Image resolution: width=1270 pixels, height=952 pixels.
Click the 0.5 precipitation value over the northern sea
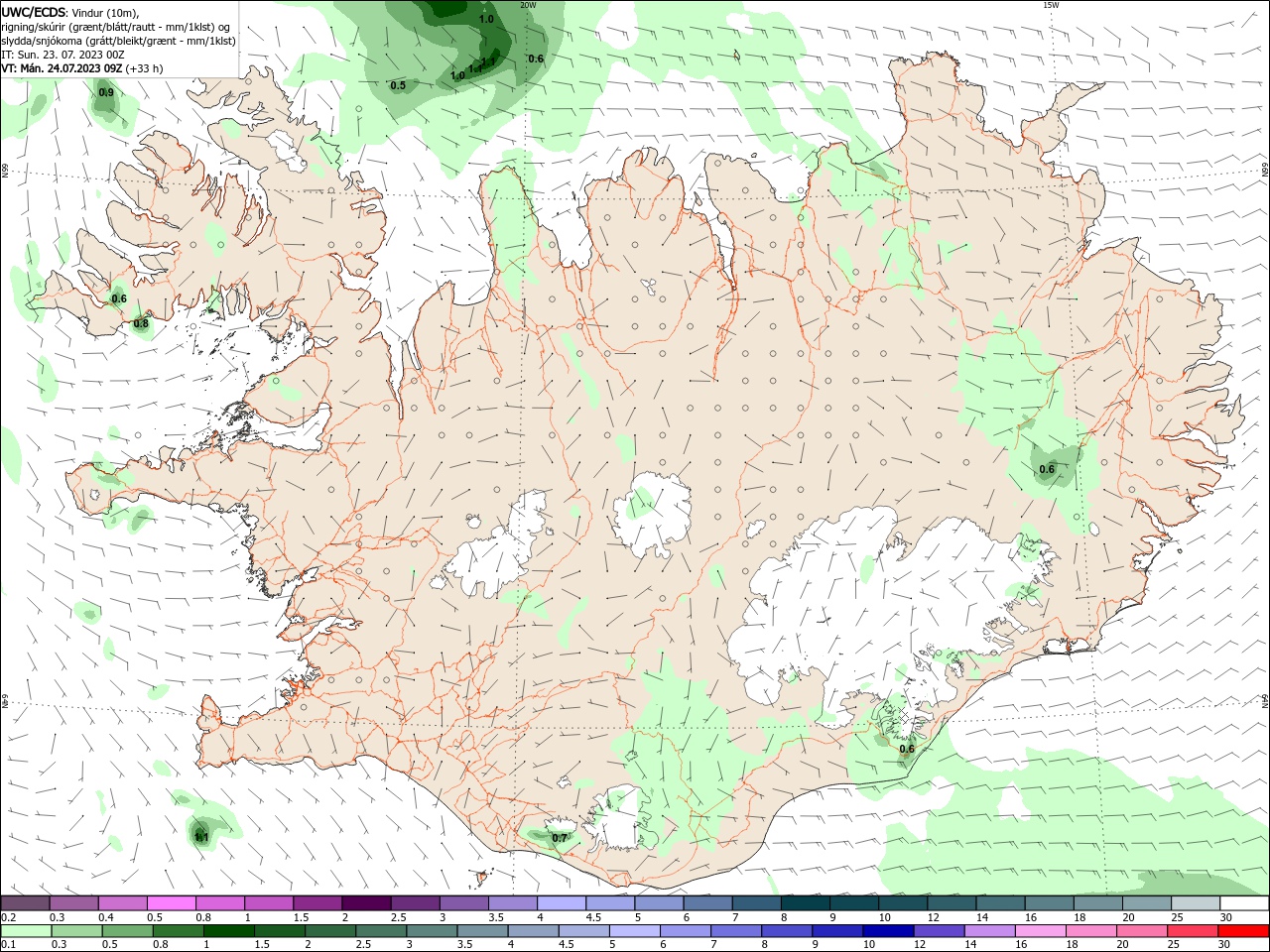point(398,85)
